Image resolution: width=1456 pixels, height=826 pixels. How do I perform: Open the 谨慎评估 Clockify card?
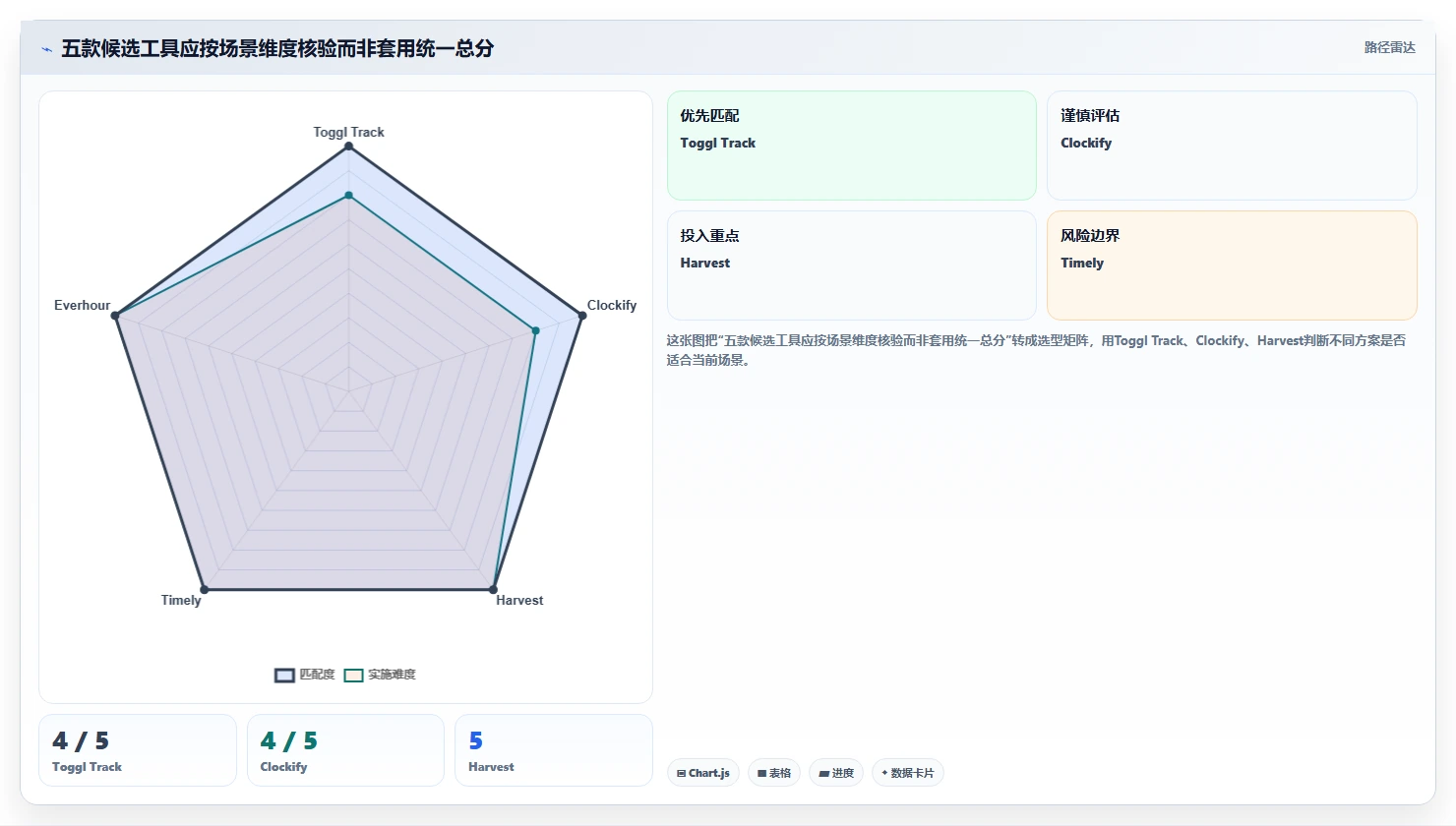[x=1232, y=146]
